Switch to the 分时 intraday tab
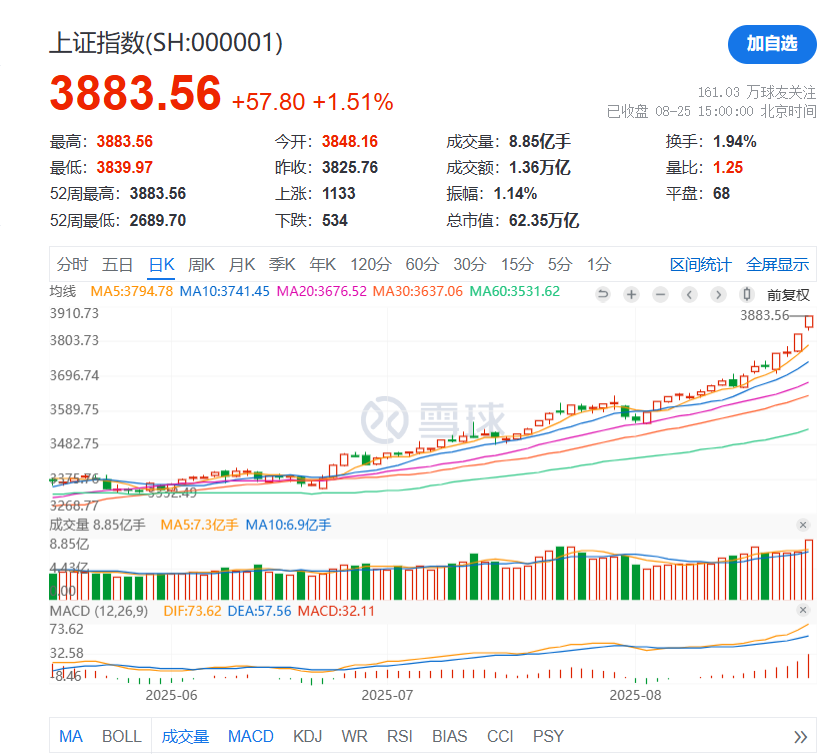The image size is (825, 756). [72, 265]
